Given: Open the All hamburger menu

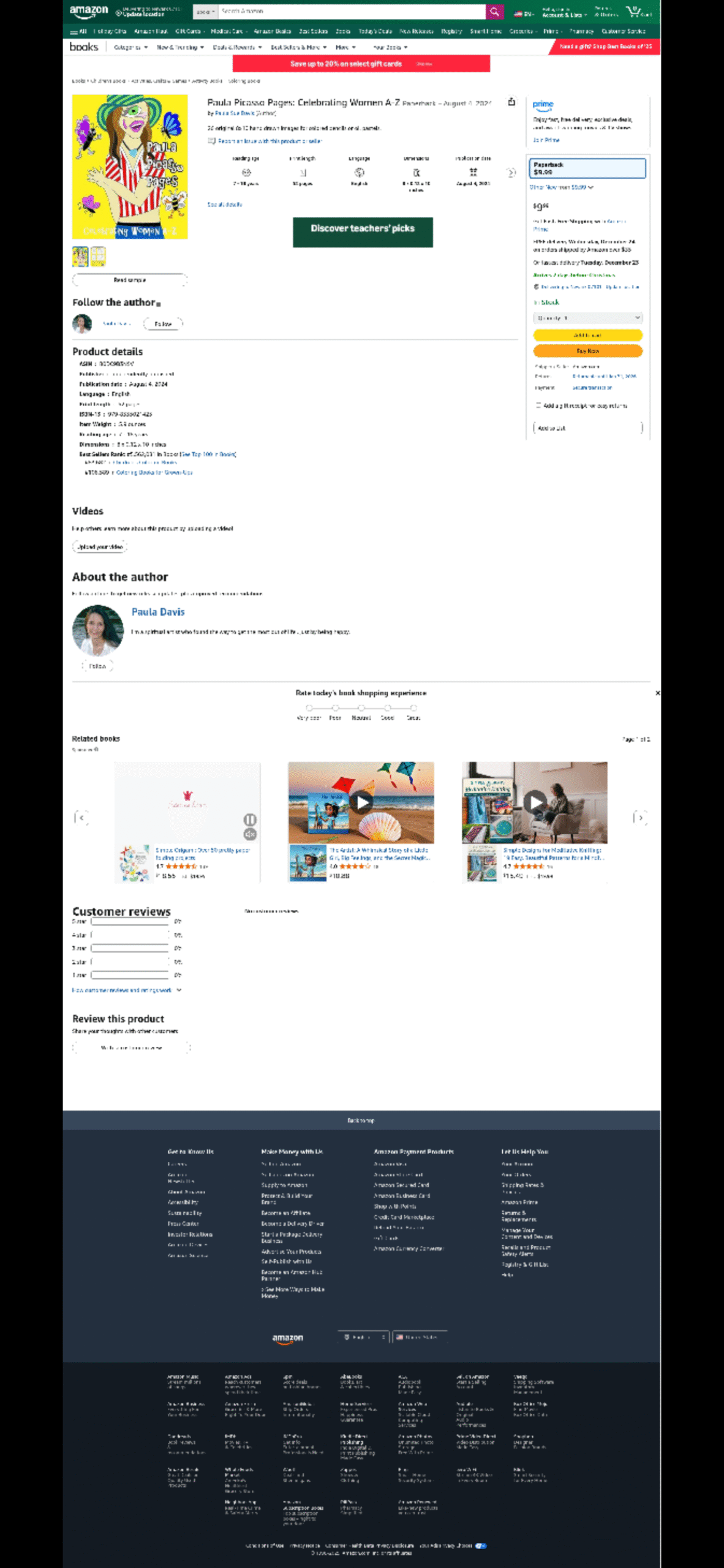Looking at the screenshot, I should pyautogui.click(x=78, y=31).
